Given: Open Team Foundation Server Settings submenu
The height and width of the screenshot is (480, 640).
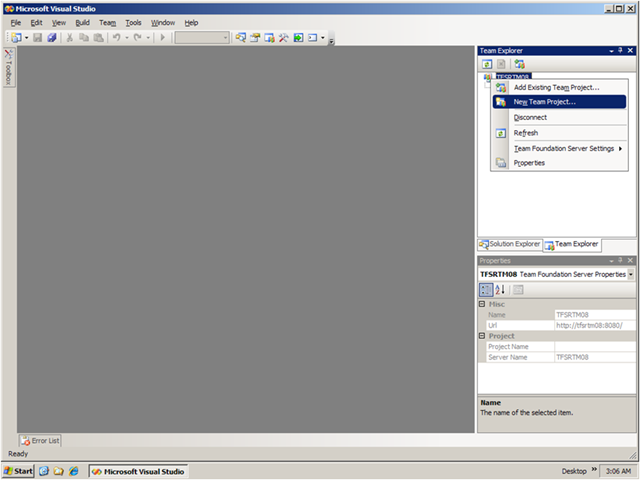Looking at the screenshot, I should 559,149.
